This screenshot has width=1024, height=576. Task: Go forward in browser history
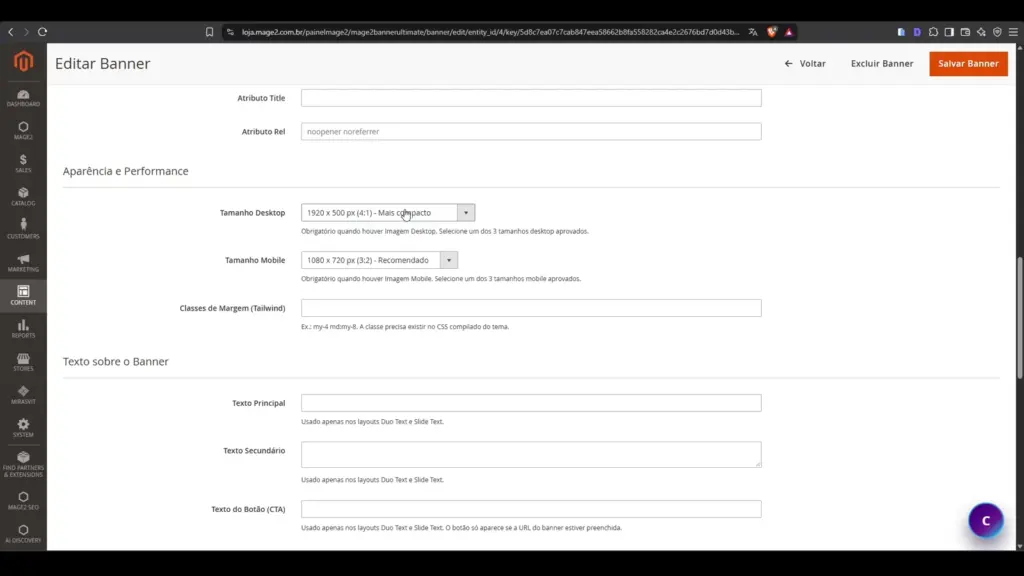coord(26,32)
